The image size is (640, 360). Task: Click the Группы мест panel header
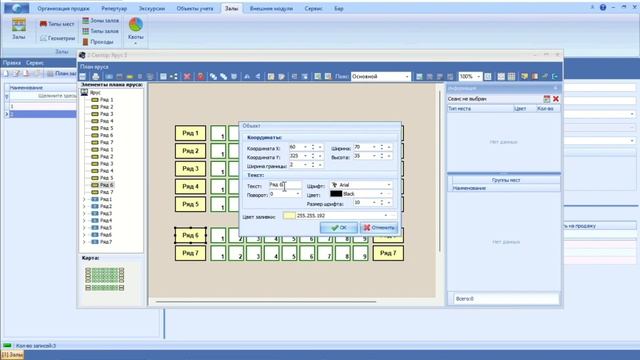tap(506, 180)
